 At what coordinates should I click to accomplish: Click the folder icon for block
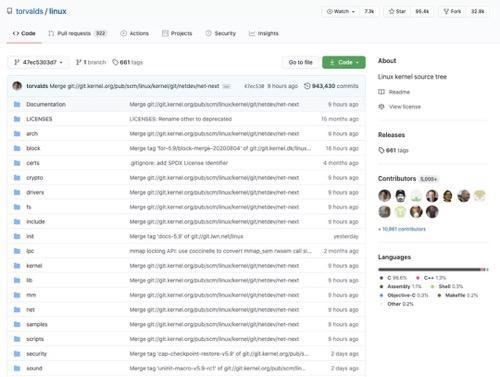point(17,148)
